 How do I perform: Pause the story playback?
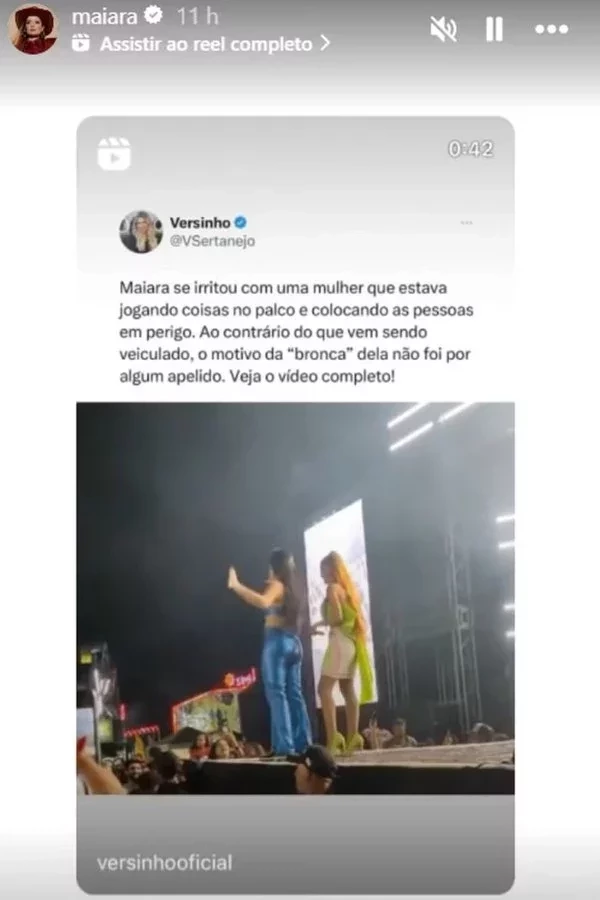(494, 29)
